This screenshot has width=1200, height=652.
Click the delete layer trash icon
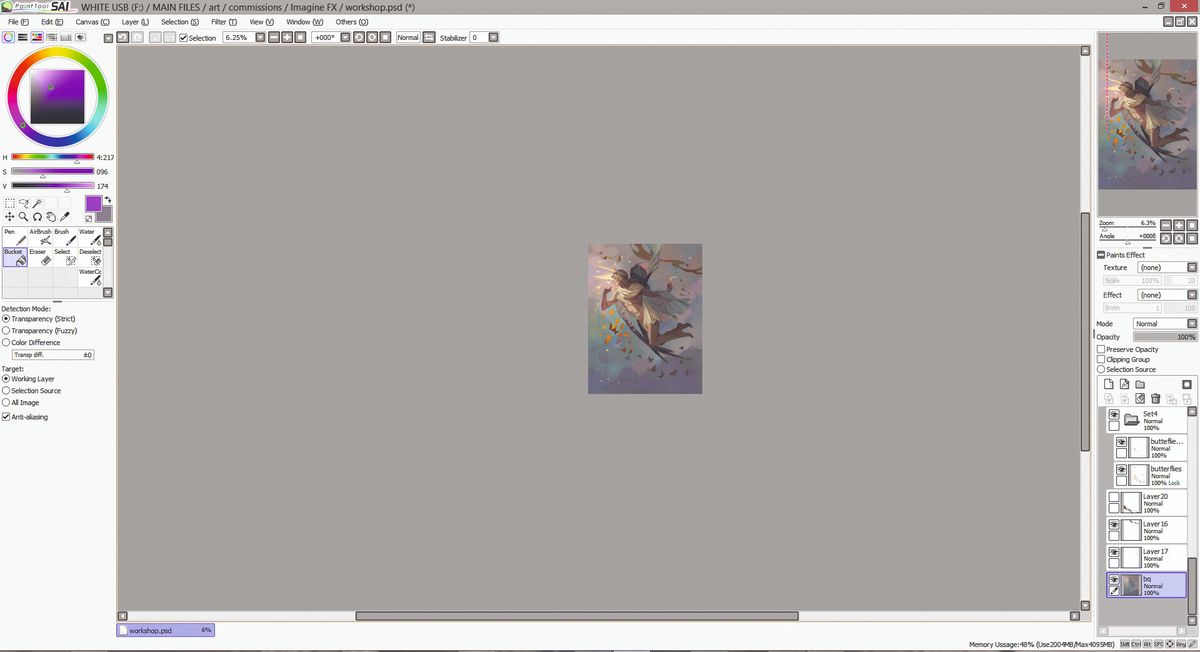pyautogui.click(x=1156, y=398)
